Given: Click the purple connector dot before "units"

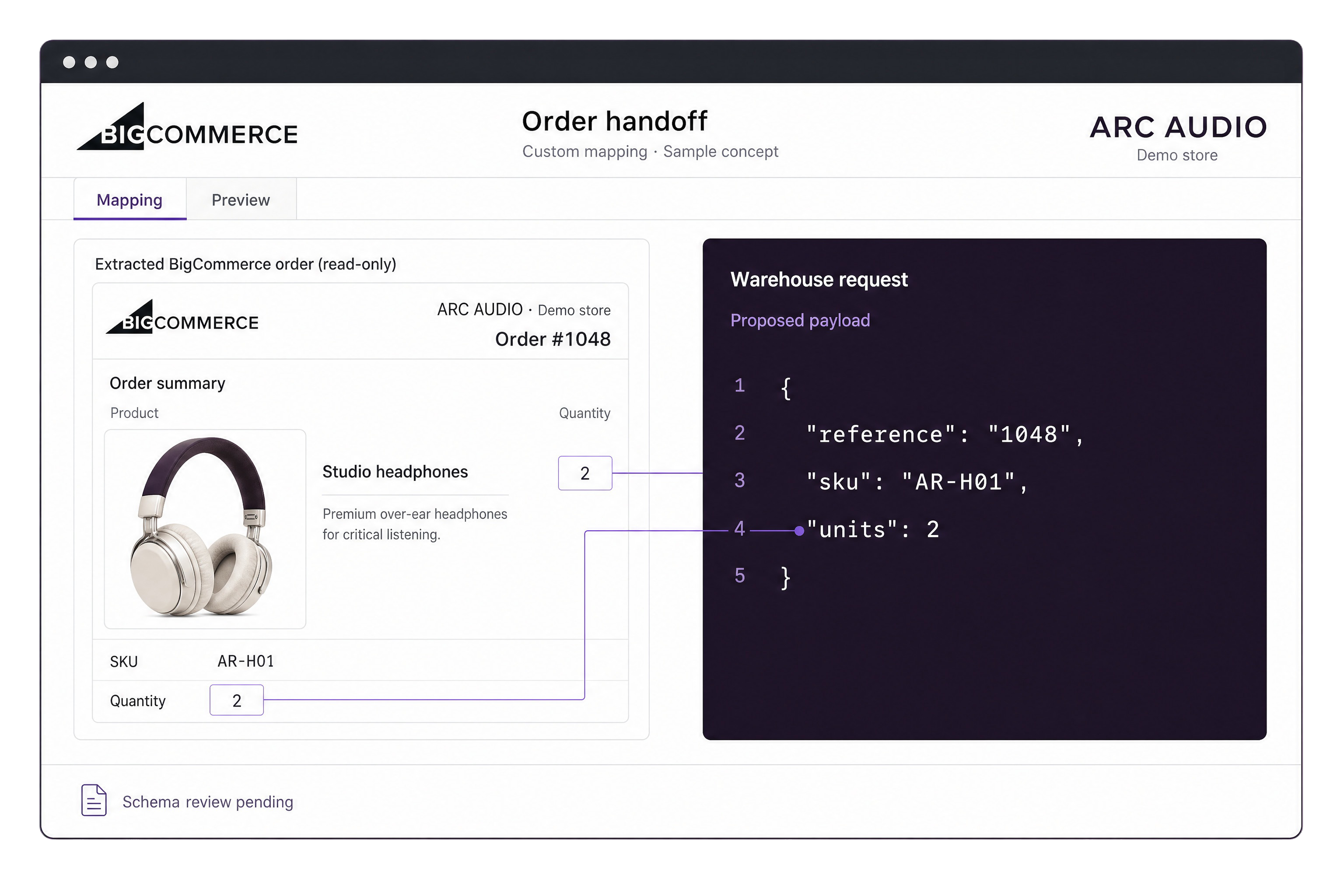Looking at the screenshot, I should pos(799,532).
